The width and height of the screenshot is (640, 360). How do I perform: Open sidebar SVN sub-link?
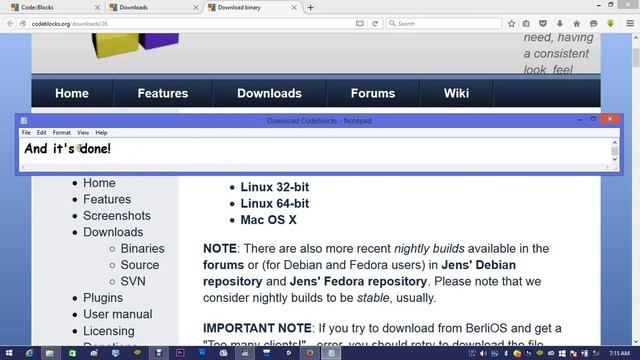click(133, 281)
